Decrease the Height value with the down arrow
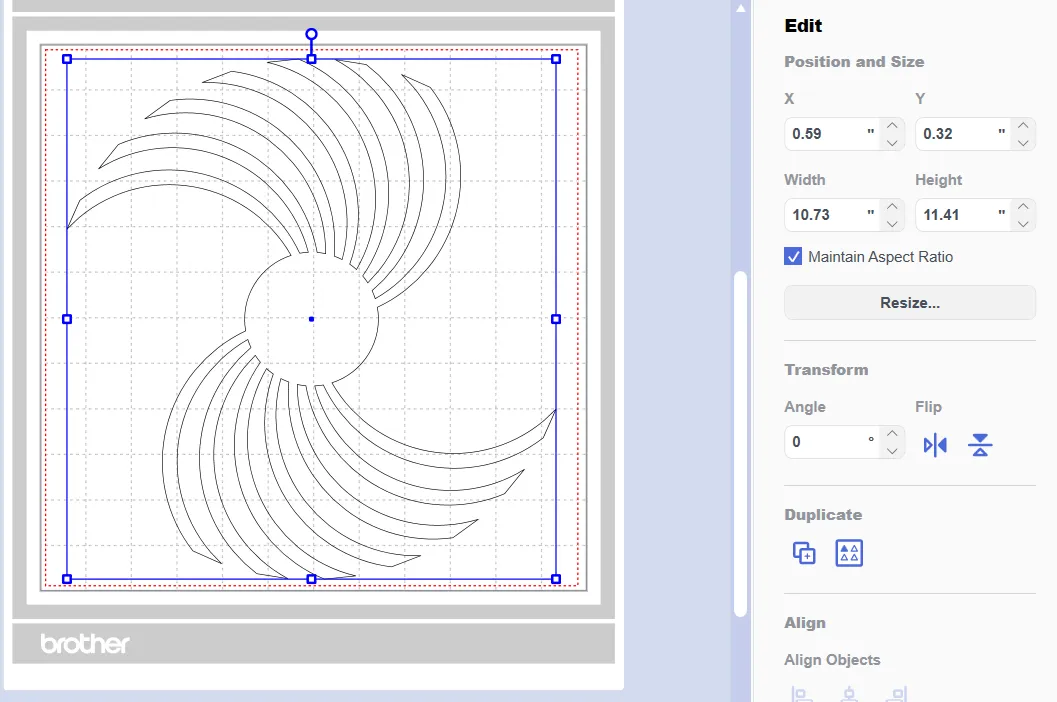Image resolution: width=1057 pixels, height=702 pixels. point(1022,224)
